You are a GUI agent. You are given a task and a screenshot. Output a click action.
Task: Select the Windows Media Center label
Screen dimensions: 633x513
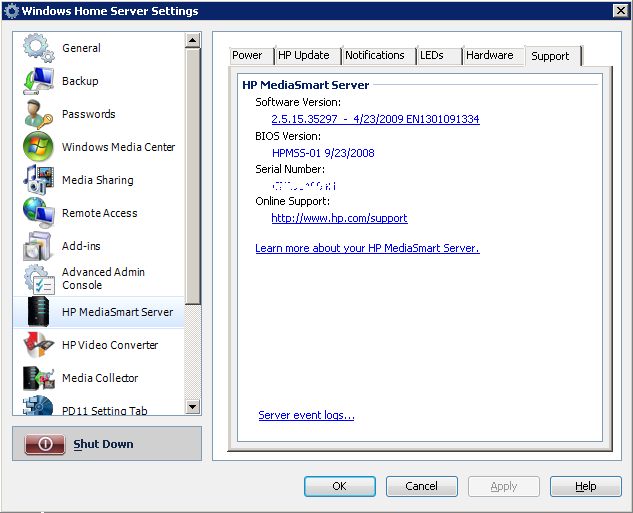coord(119,147)
